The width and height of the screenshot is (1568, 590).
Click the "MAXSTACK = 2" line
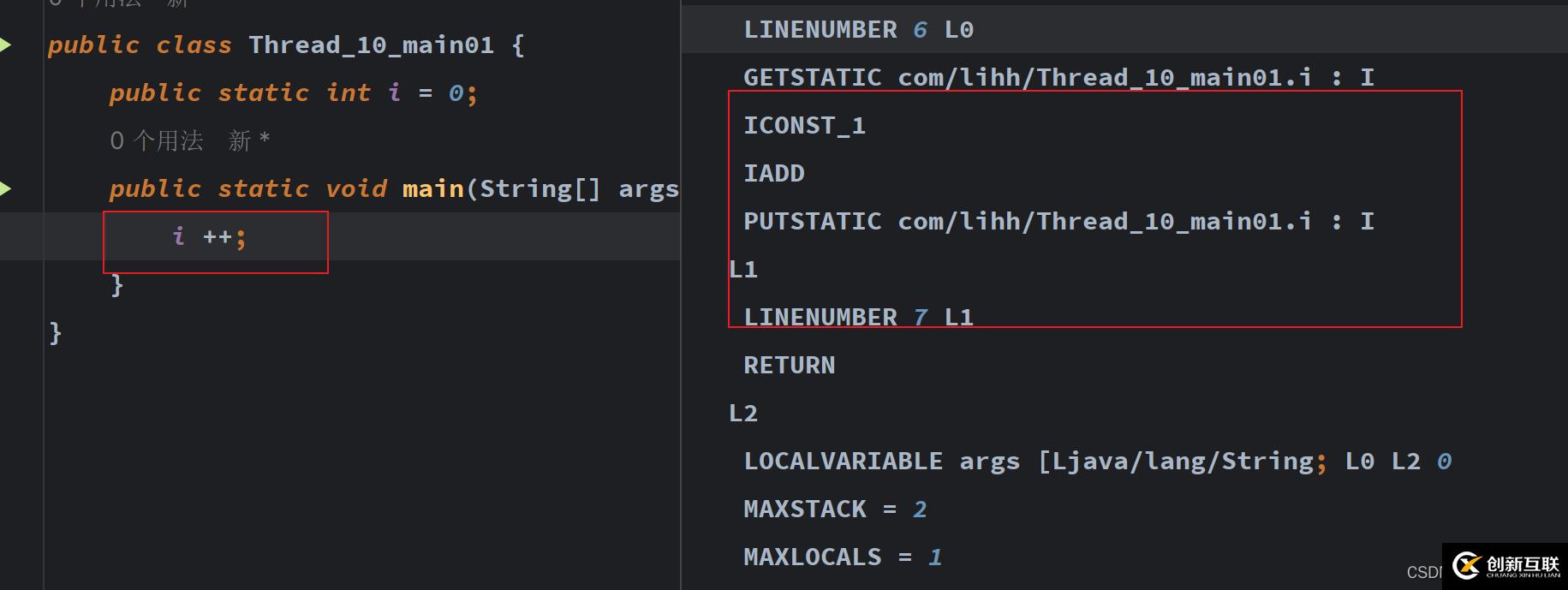(x=835, y=510)
